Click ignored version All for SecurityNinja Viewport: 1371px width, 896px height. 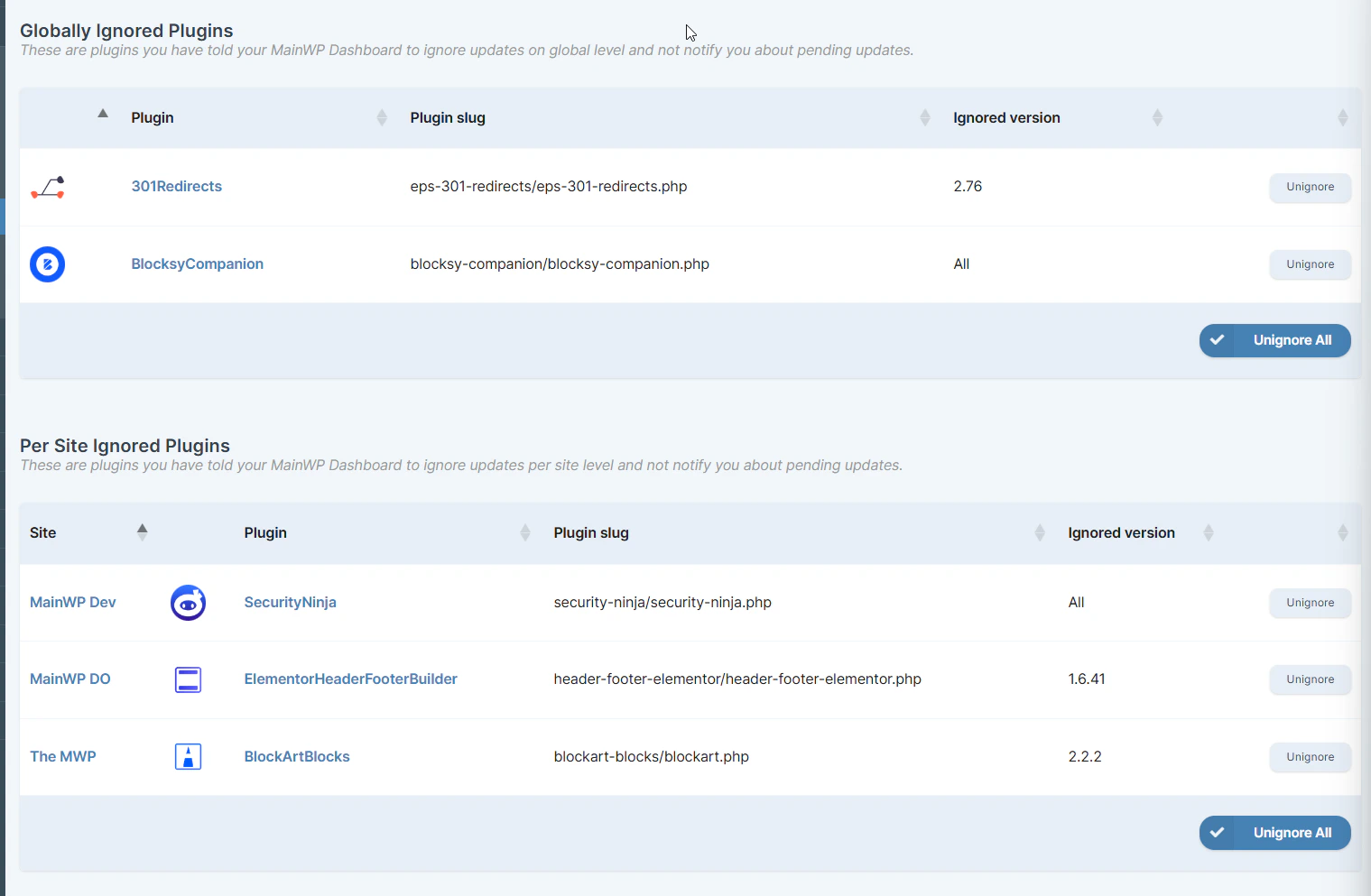click(x=1076, y=602)
